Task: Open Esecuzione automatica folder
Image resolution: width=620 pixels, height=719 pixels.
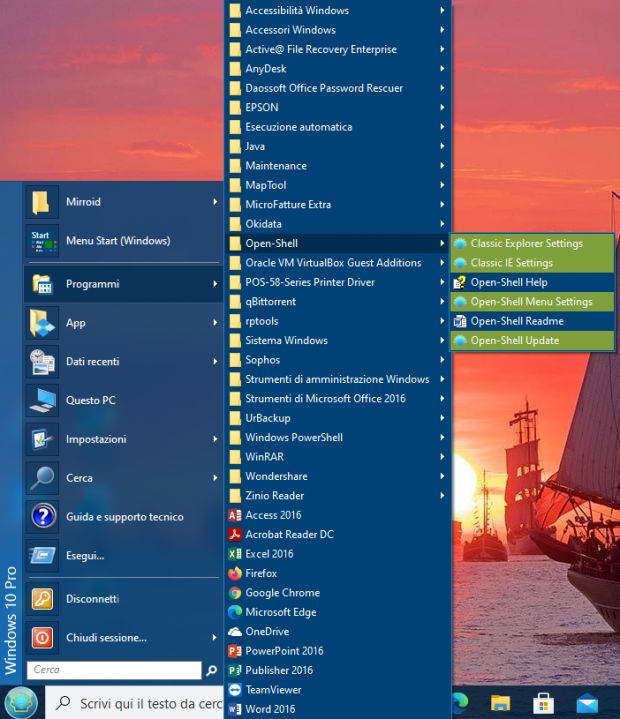Action: [x=338, y=127]
